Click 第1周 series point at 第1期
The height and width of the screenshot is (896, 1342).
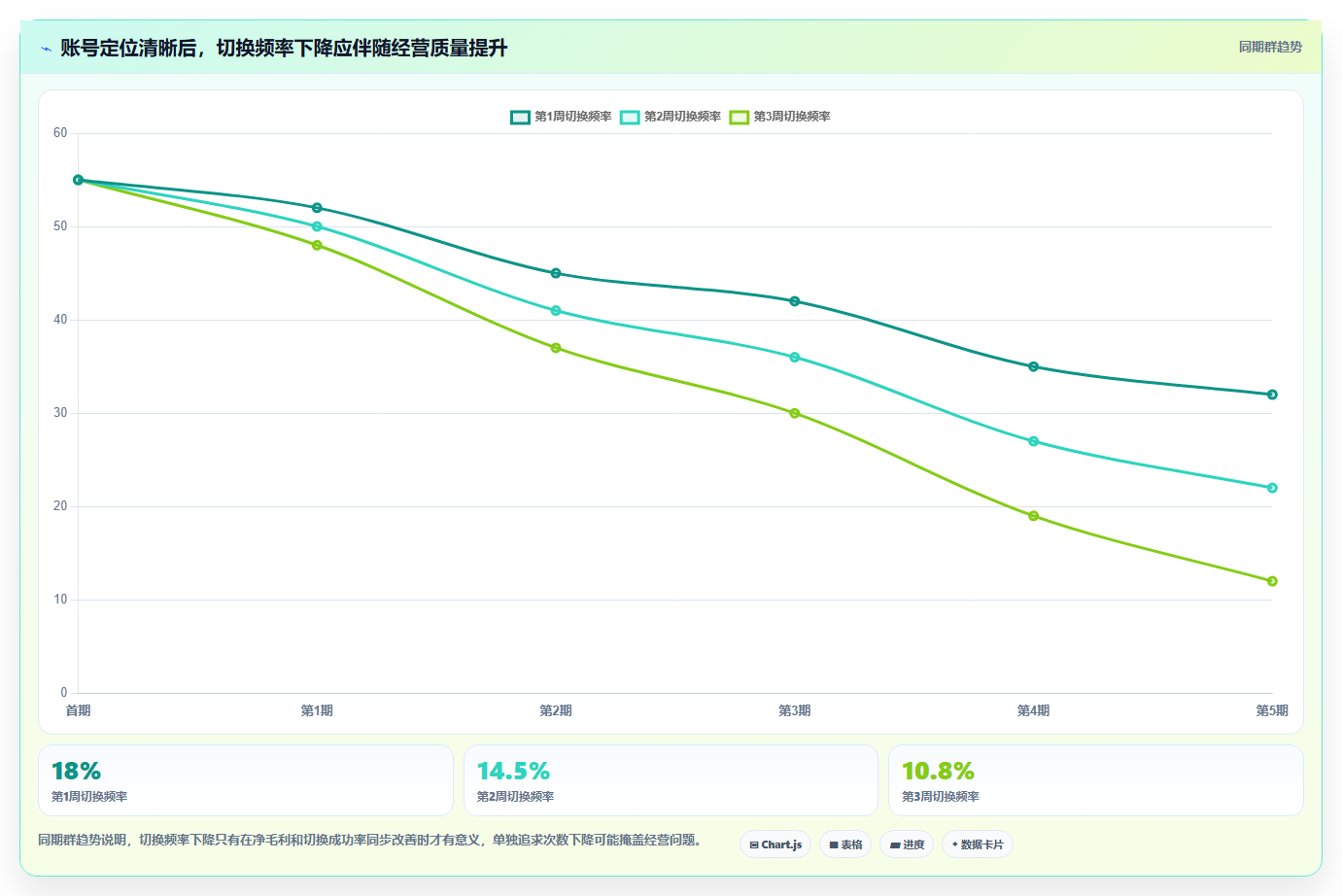point(317,208)
